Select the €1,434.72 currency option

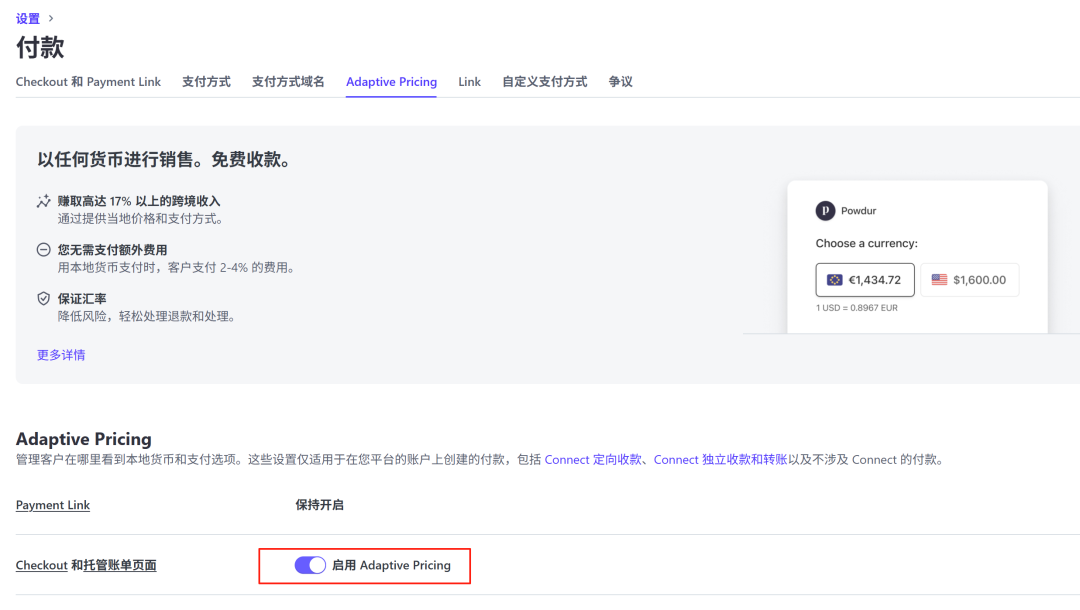864,279
